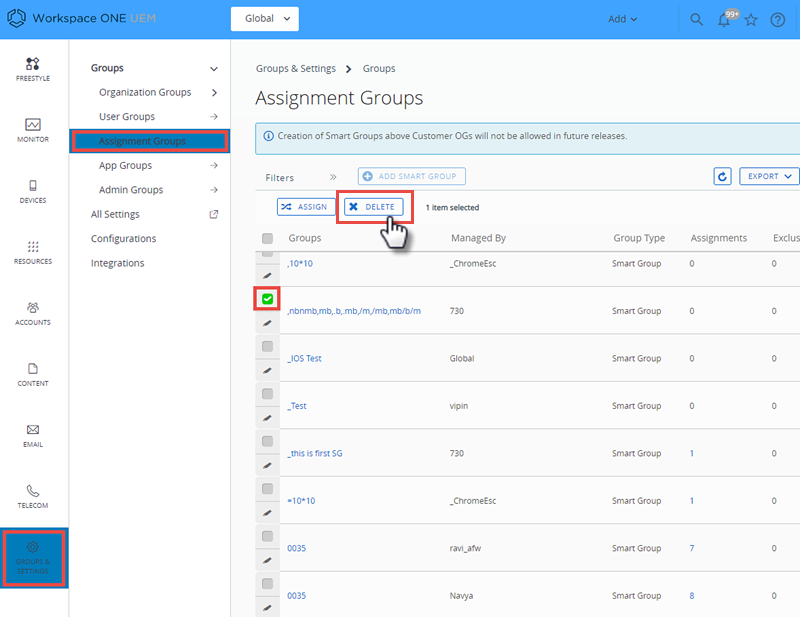Screen dimensions: 800x617
Task: Select Assignment Groups menu item
Action: click(149, 141)
